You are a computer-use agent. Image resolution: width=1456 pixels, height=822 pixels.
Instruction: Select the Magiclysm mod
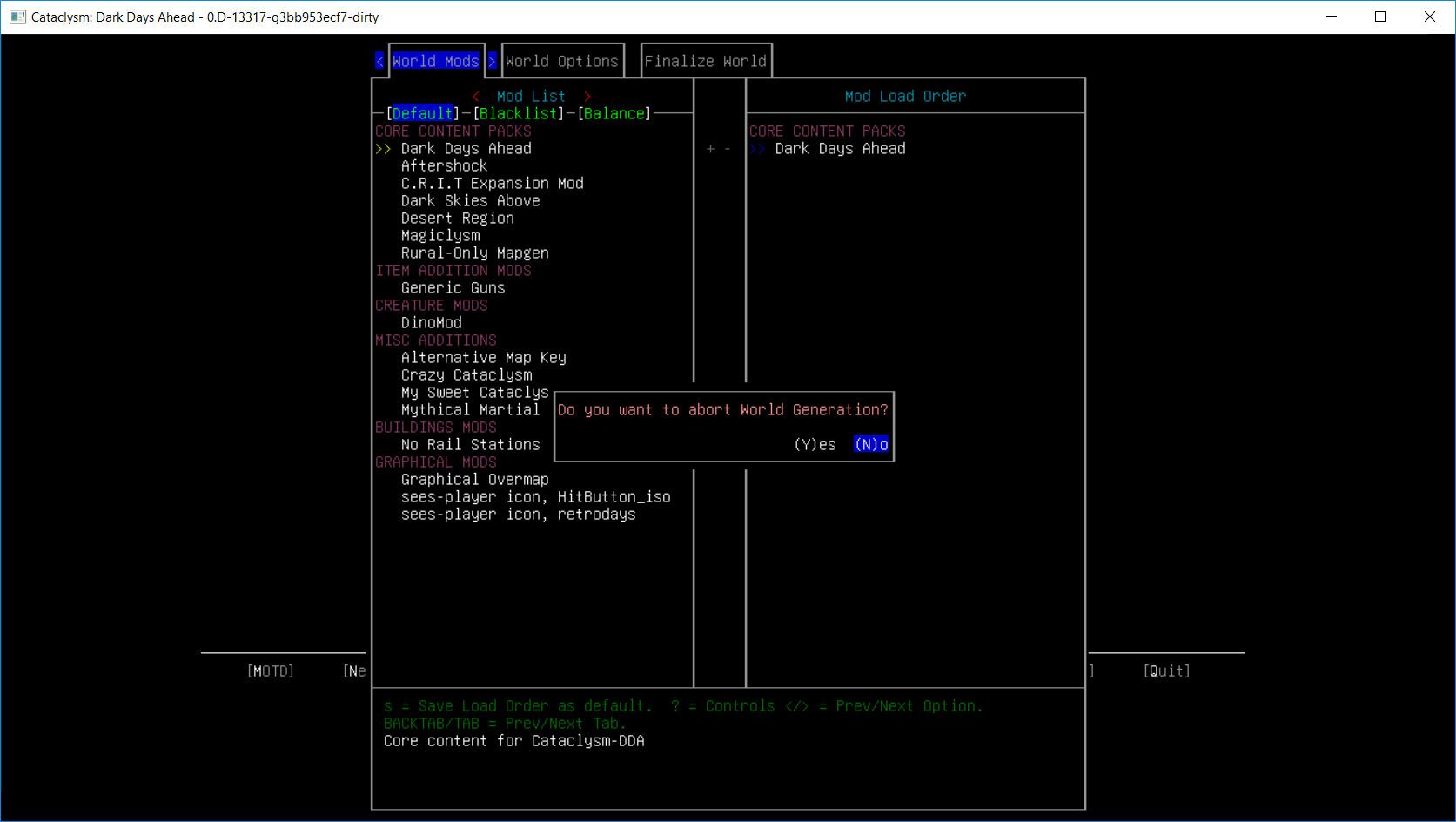(x=439, y=236)
